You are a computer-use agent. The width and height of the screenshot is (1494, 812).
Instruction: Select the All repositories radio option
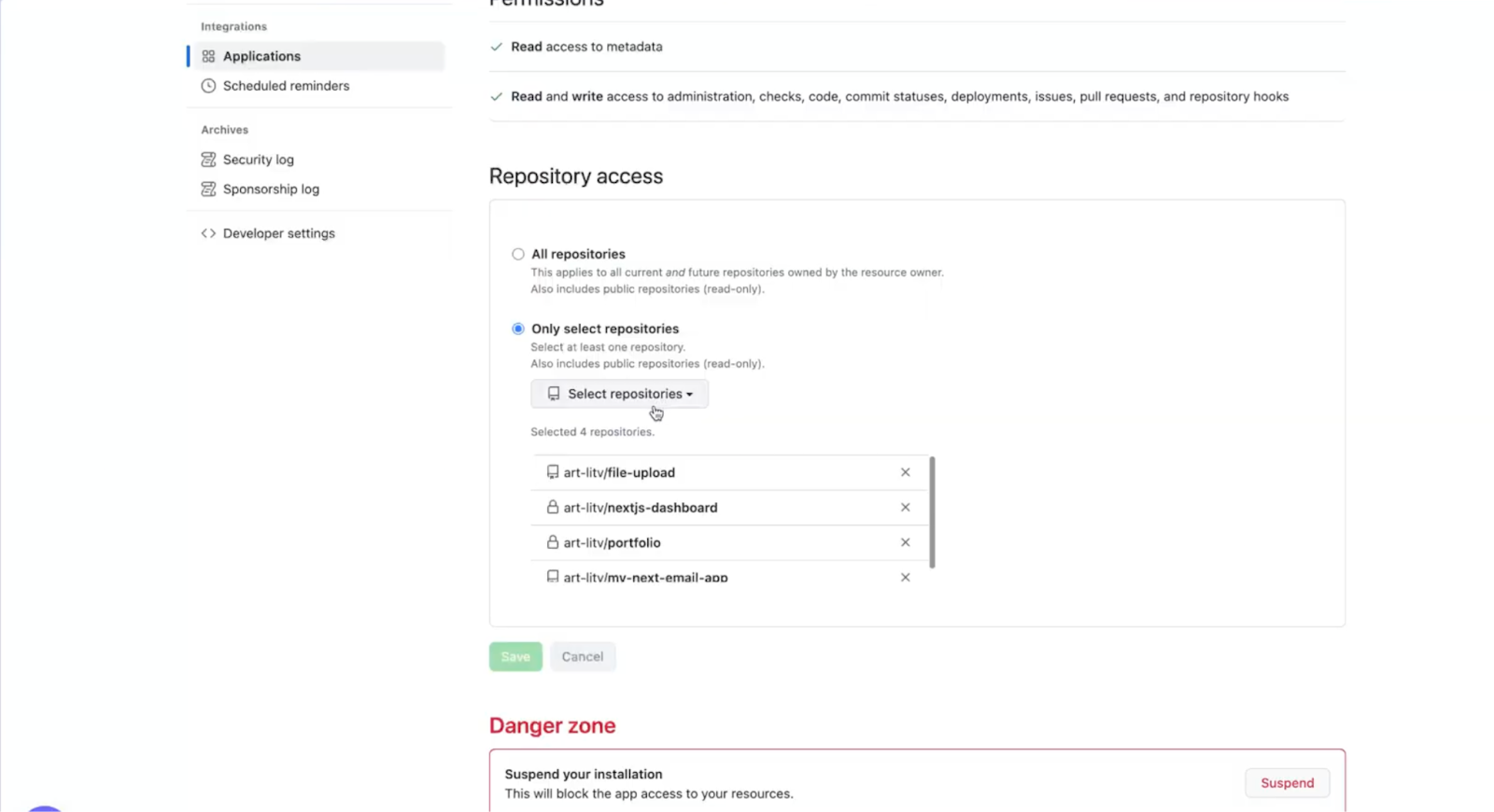tap(518, 254)
